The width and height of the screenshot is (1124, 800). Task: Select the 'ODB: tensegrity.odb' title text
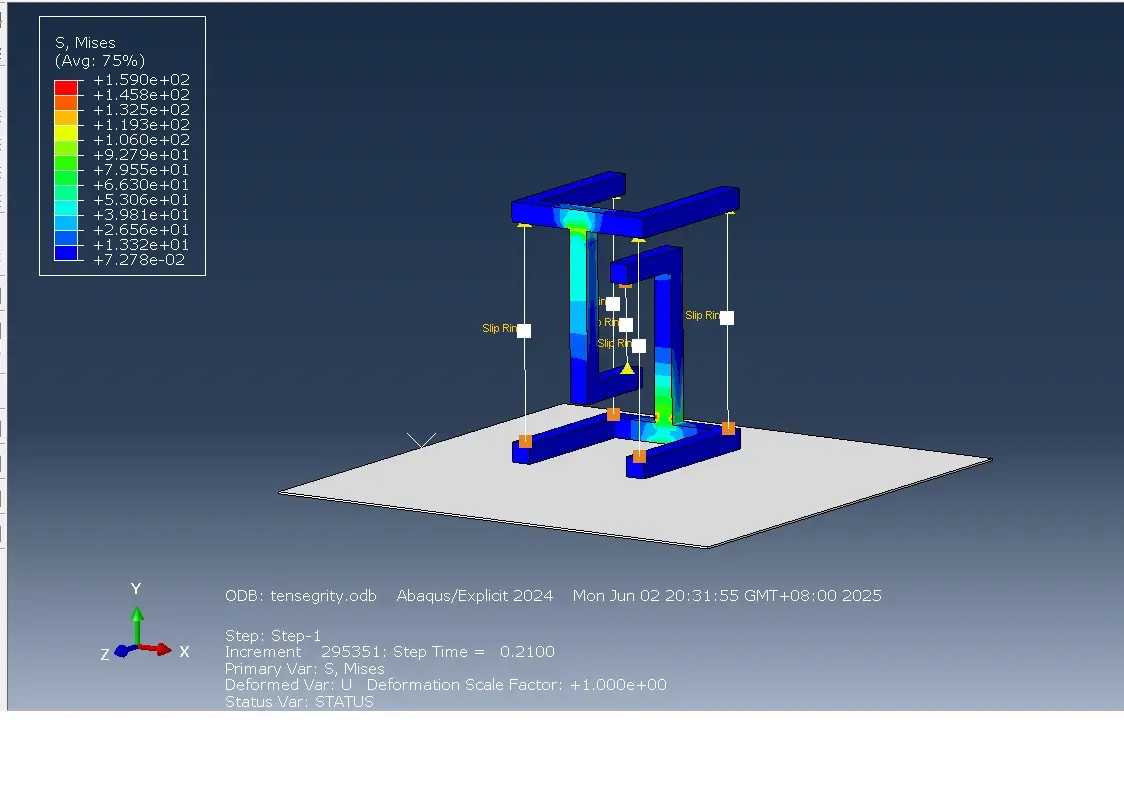coord(300,596)
